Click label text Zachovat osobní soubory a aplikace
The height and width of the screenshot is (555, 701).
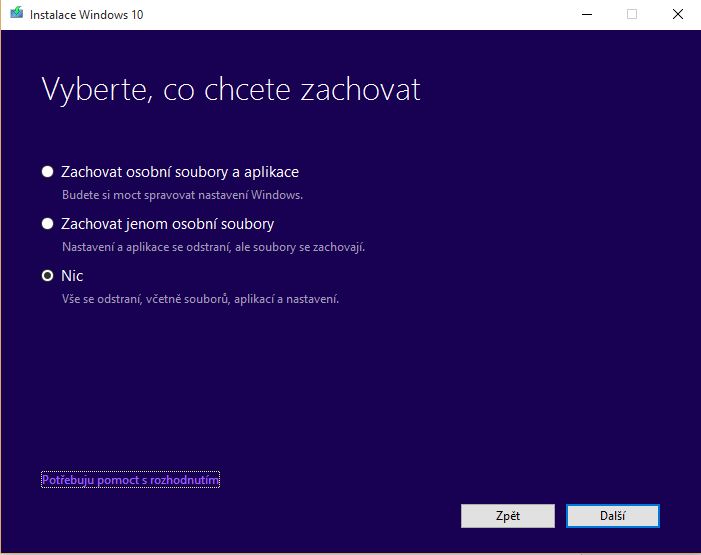[x=180, y=172]
